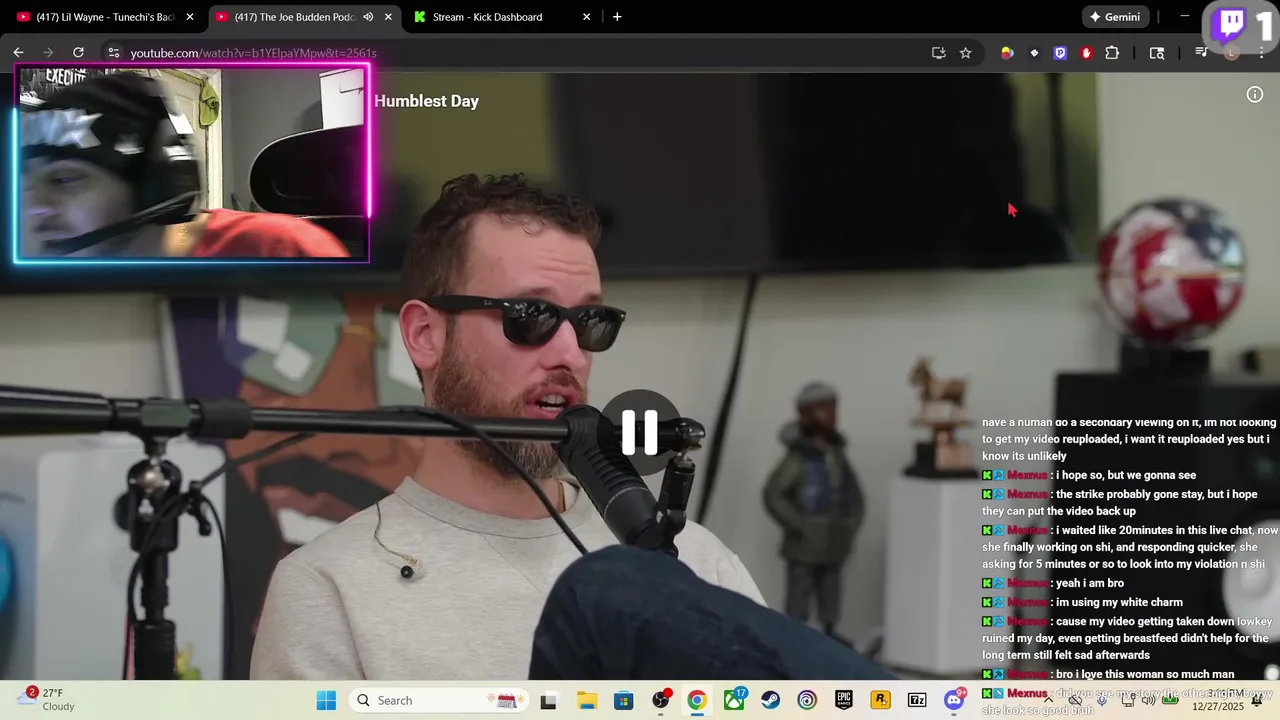Open the purple P extension icon
This screenshot has width=1280, height=720.
click(1060, 53)
